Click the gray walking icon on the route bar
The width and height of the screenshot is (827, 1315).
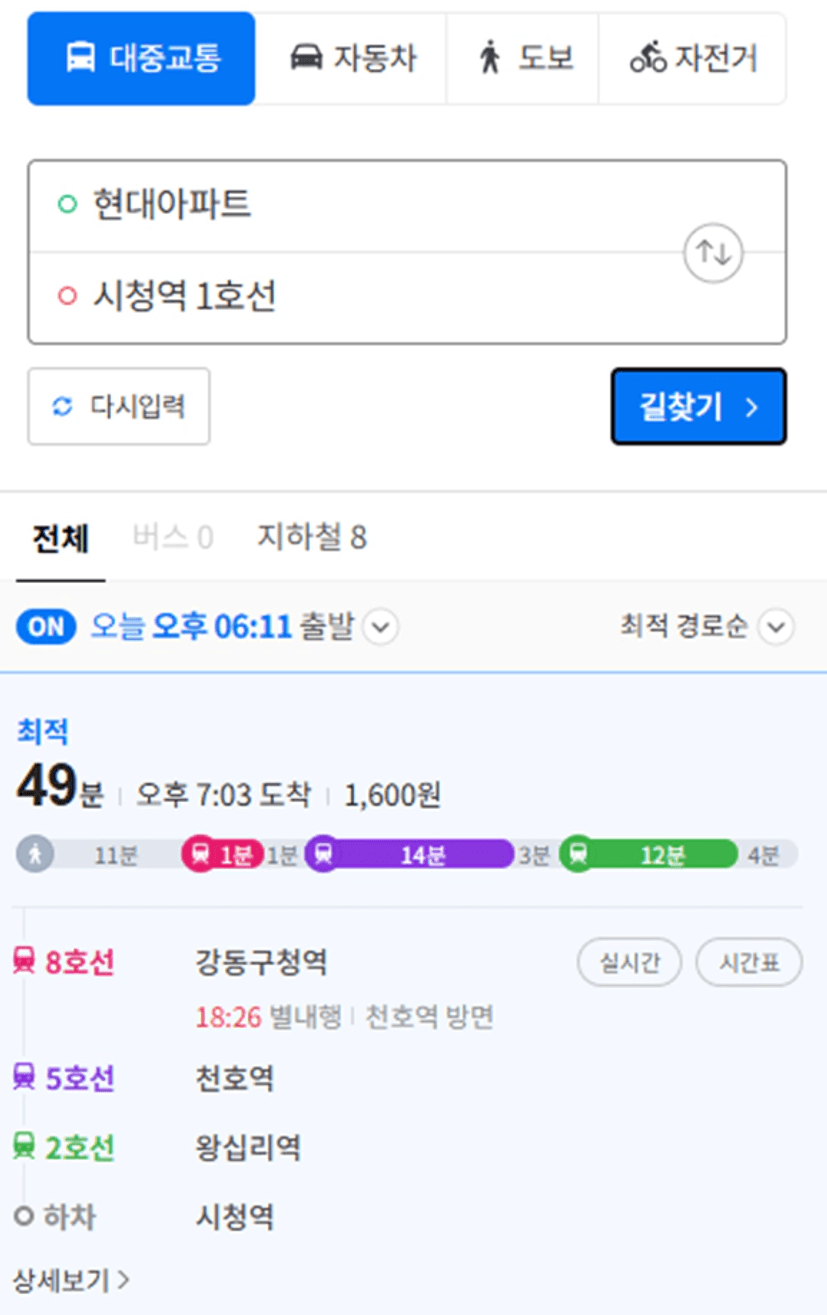tap(35, 855)
